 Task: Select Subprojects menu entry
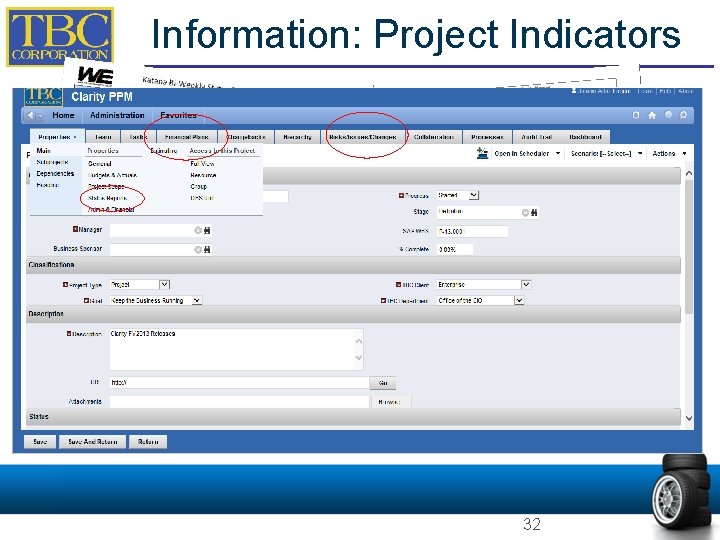52,162
